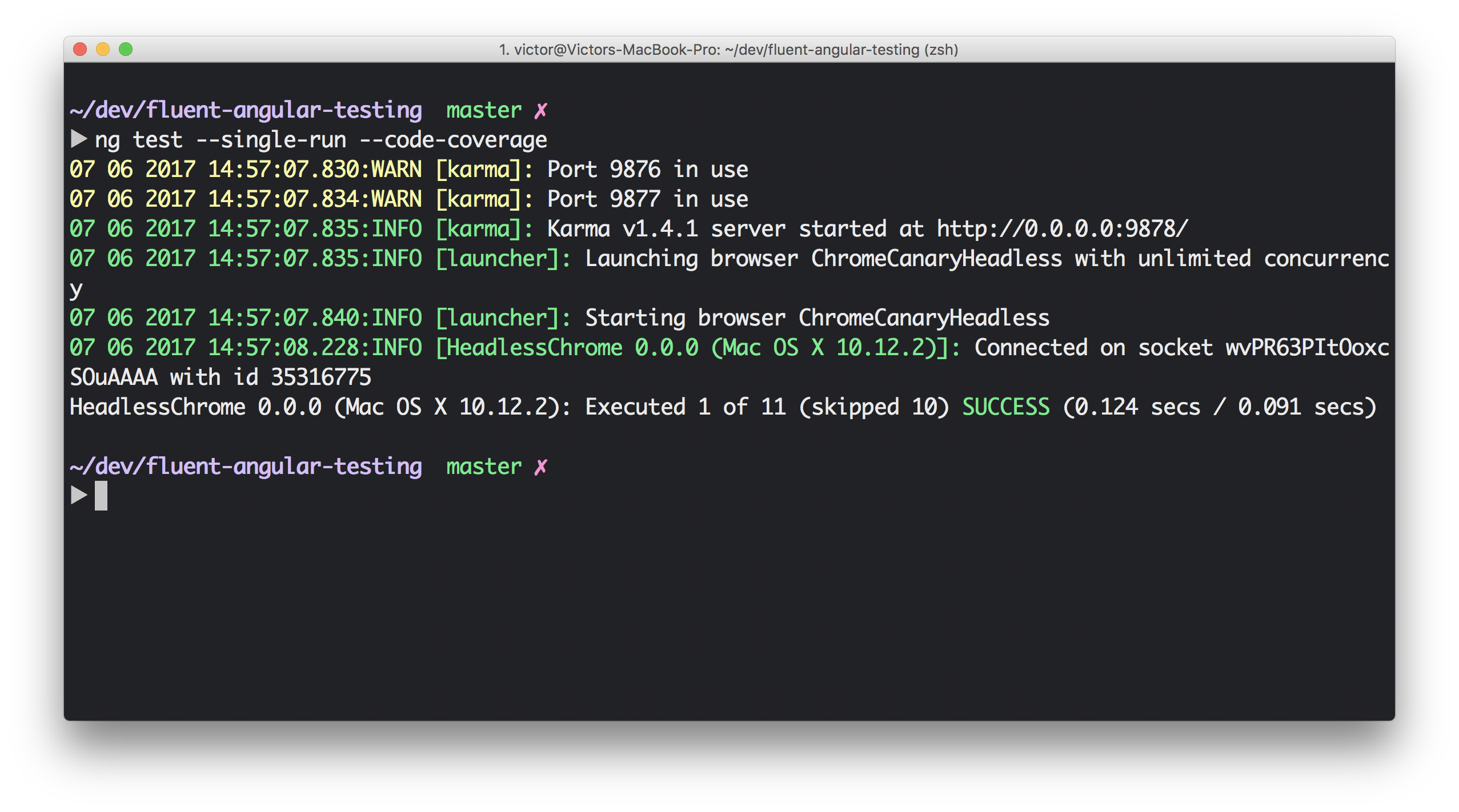The height and width of the screenshot is (812, 1459).
Task: Click the block cursor at bottom prompt
Action: 101,495
